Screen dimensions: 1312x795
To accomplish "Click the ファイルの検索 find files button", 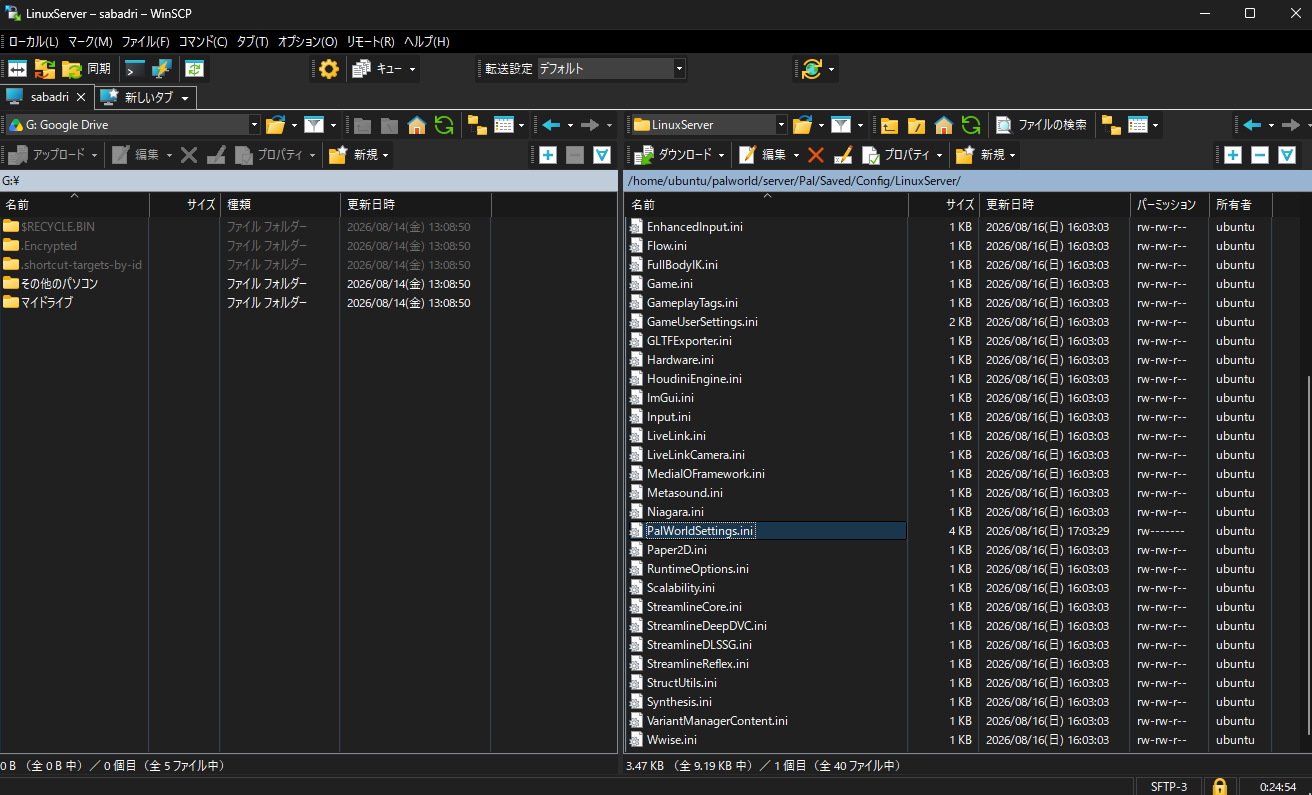I will [x=1042, y=125].
